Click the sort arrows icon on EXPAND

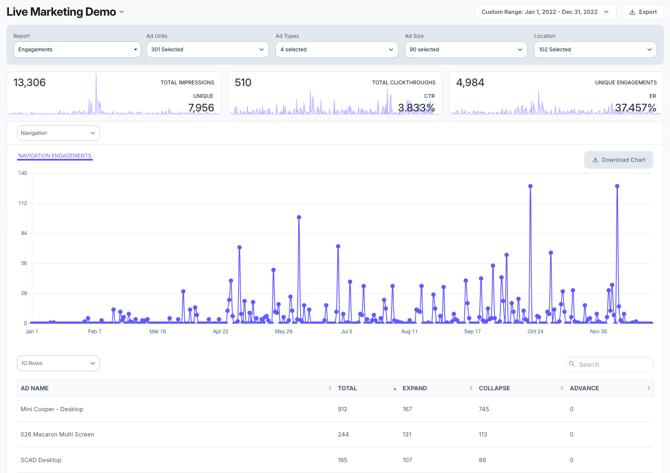471,388
